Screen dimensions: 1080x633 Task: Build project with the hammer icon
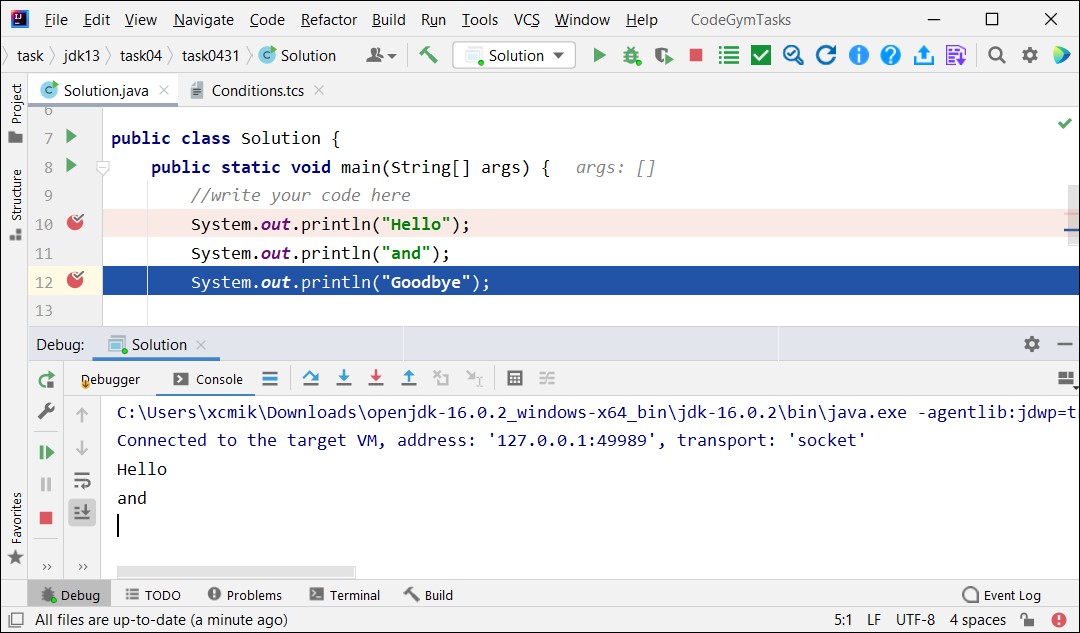click(428, 55)
